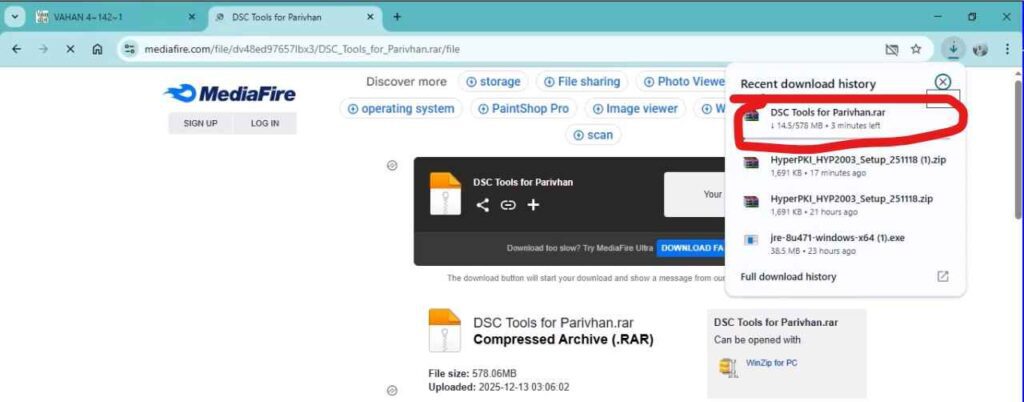This screenshot has width=1024, height=402.
Task: Open the profile avatar menu
Action: tap(980, 49)
